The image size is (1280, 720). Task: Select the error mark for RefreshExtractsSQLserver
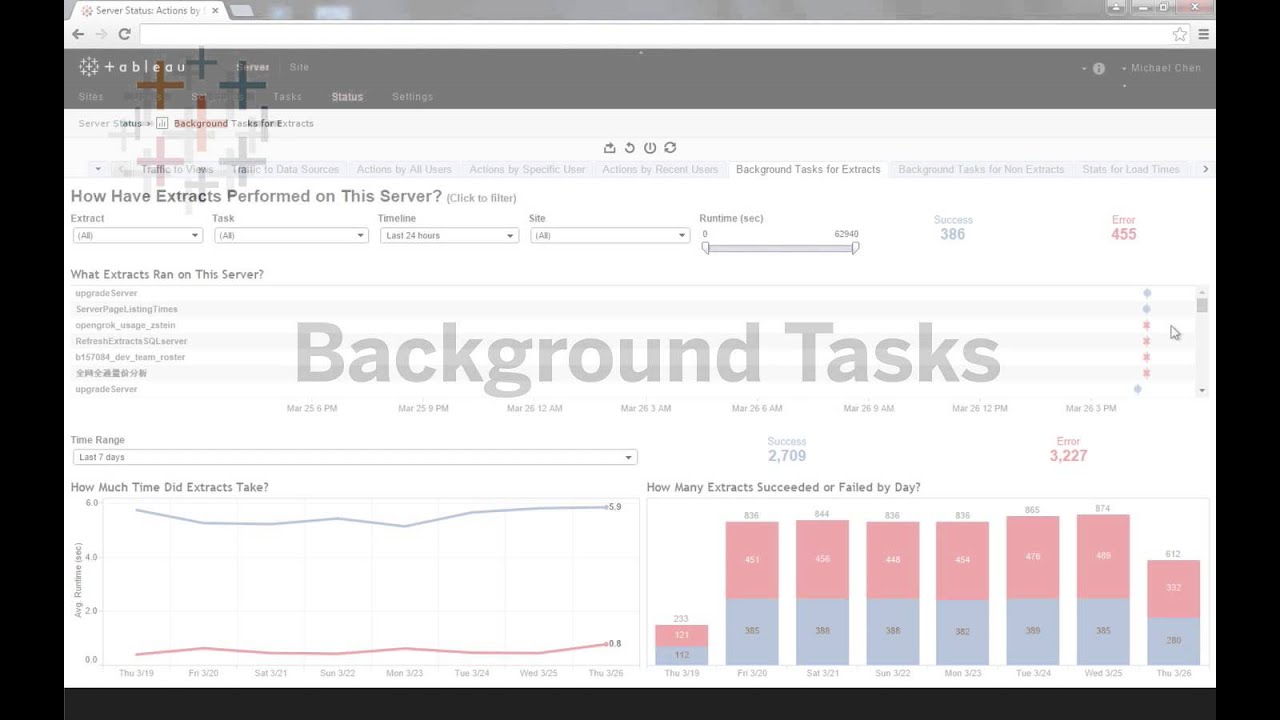click(x=1146, y=341)
